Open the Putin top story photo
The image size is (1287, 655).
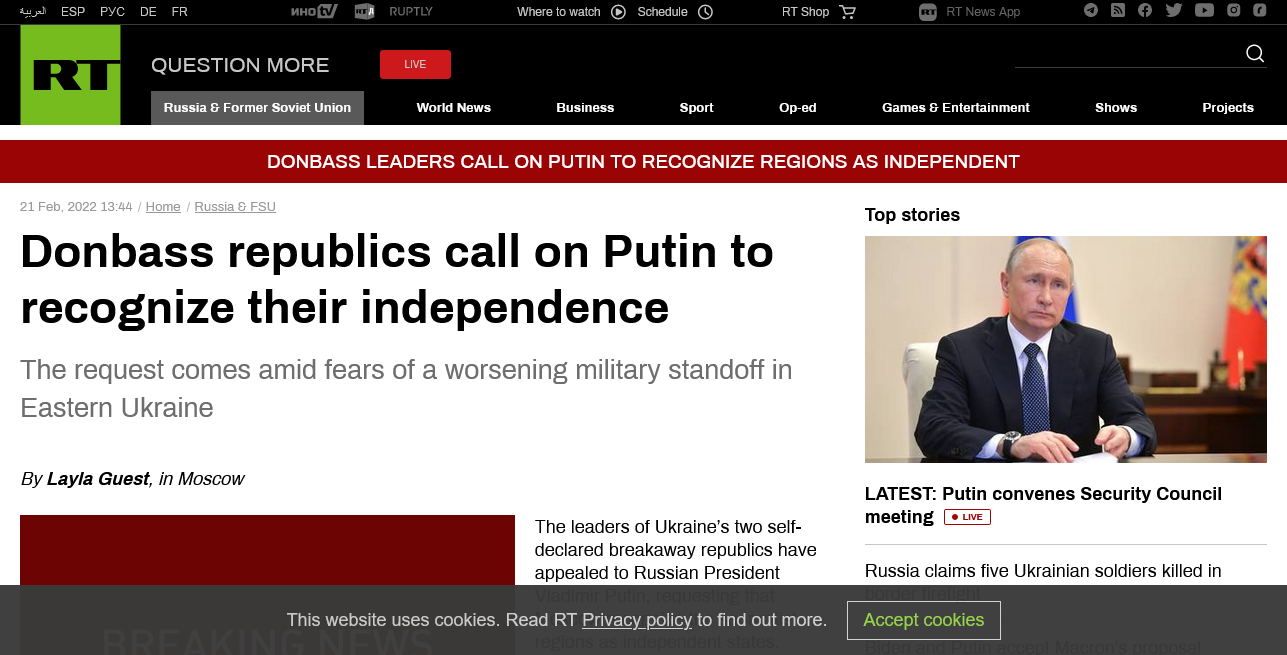tap(1066, 349)
